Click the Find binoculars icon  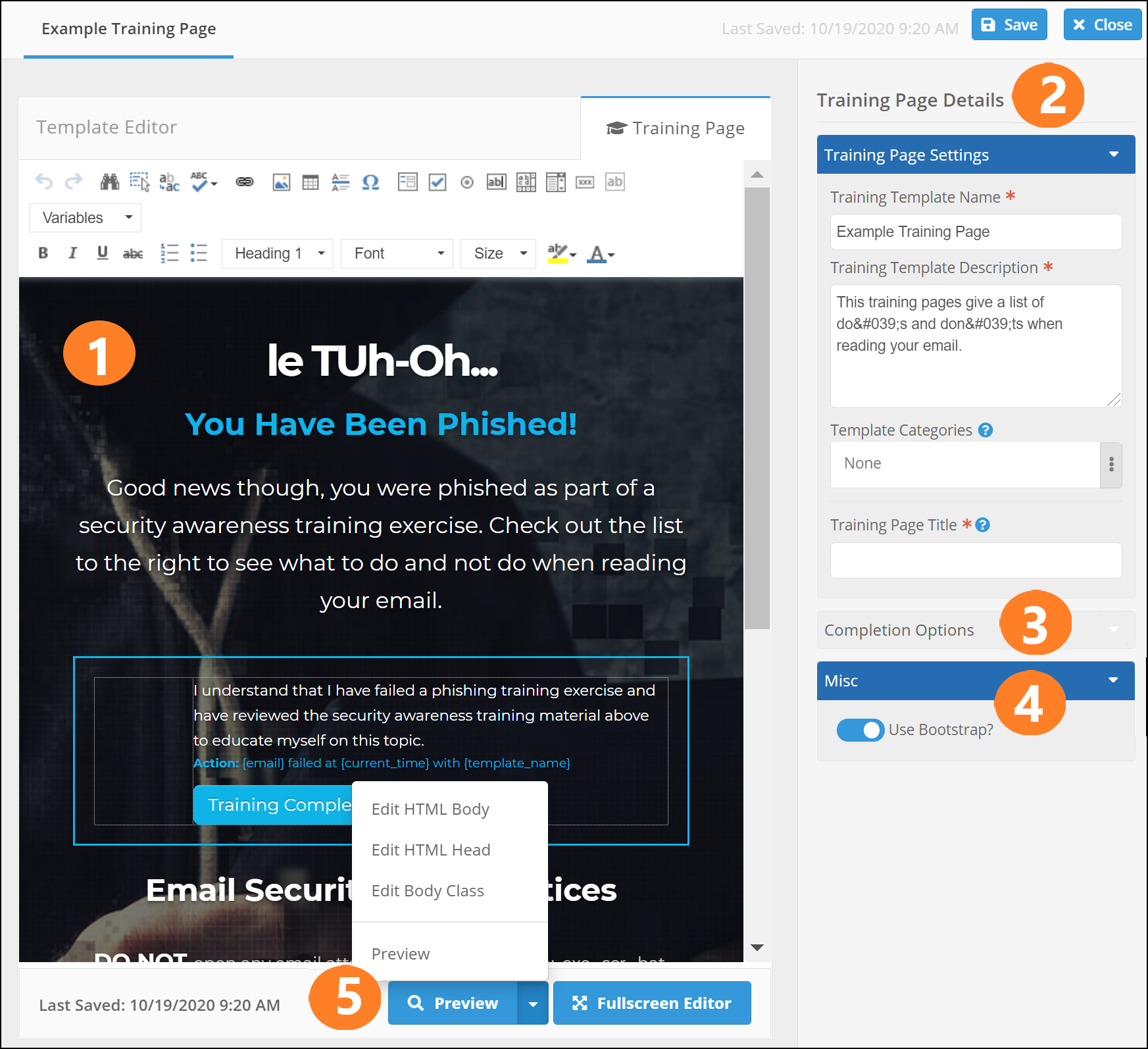pyautogui.click(x=109, y=182)
